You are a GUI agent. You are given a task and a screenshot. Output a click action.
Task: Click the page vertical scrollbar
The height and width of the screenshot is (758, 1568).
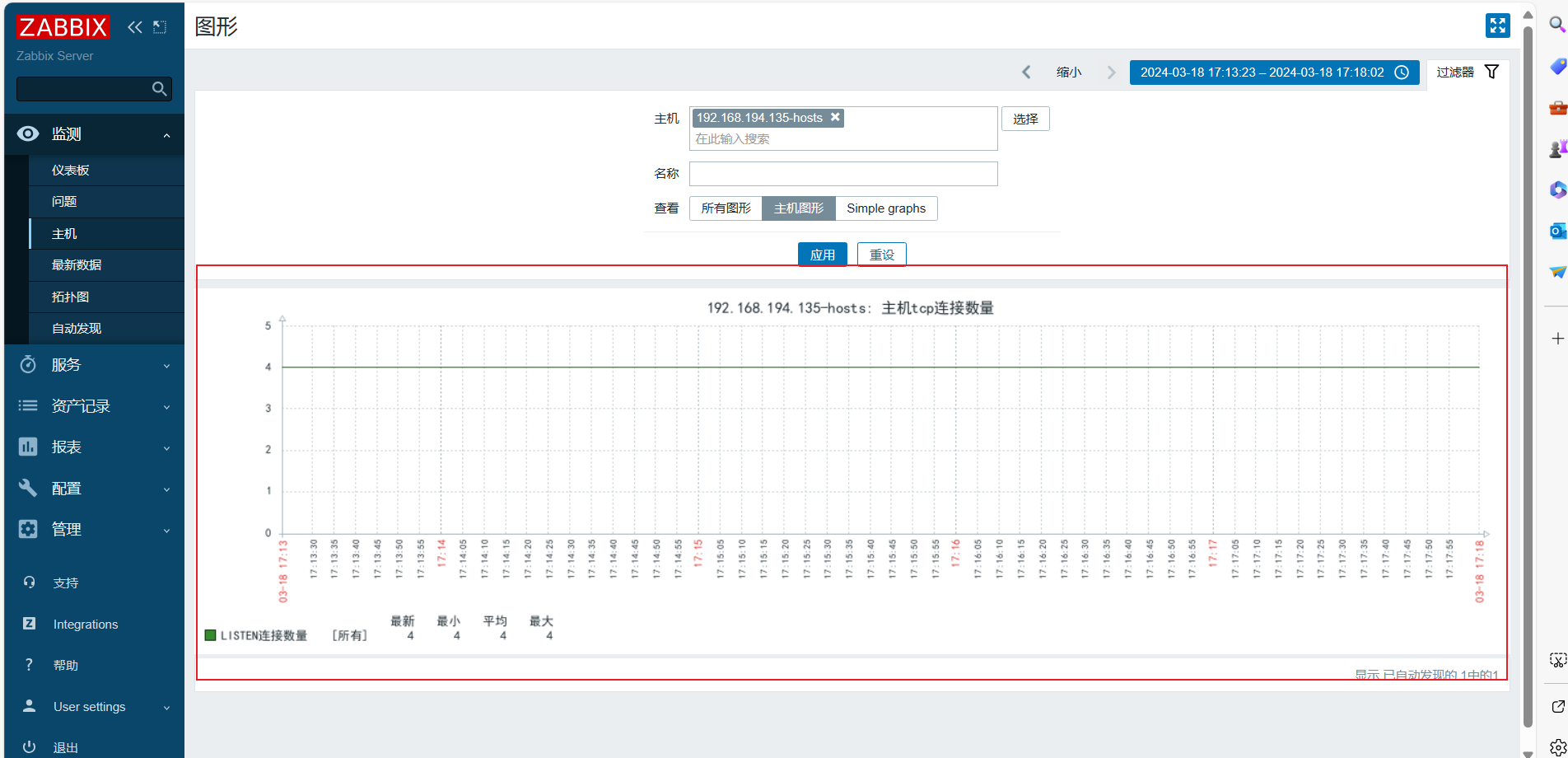click(x=1528, y=376)
